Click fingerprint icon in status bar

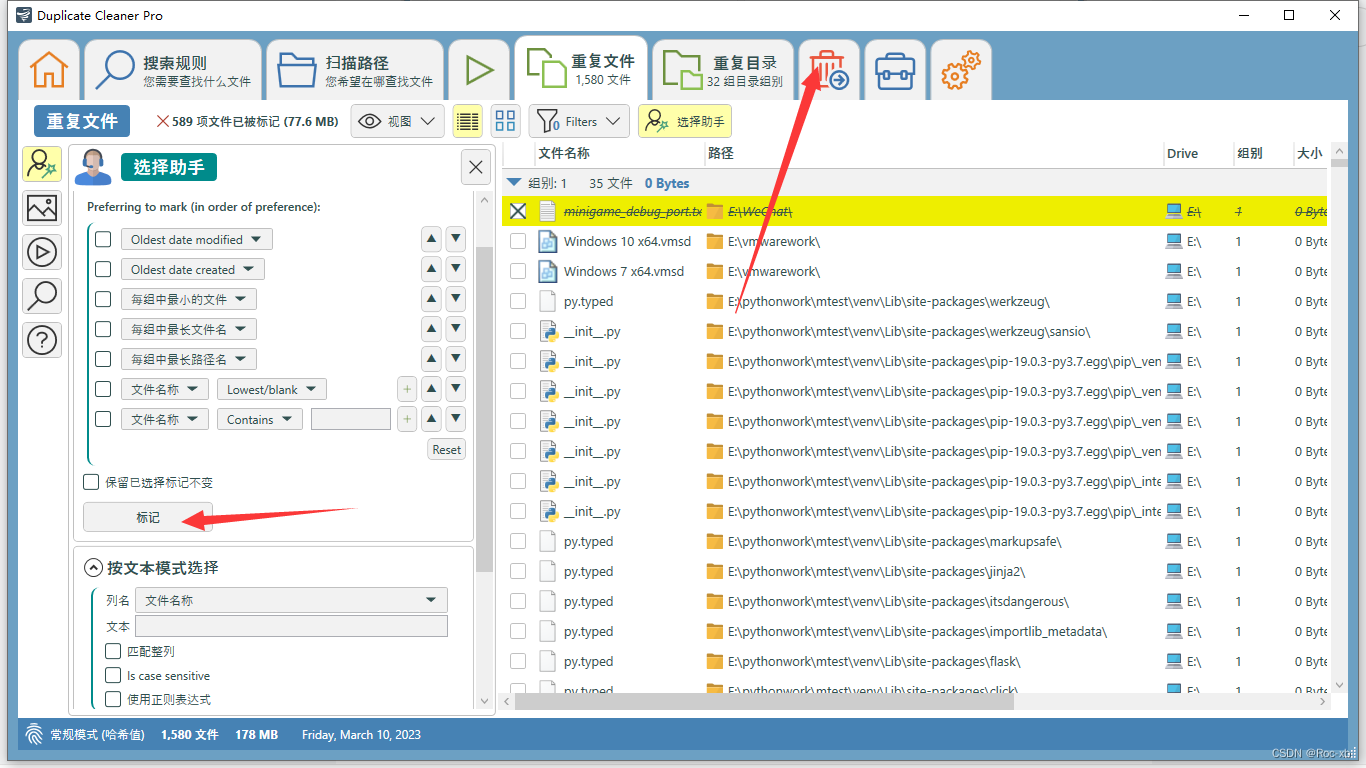click(34, 734)
